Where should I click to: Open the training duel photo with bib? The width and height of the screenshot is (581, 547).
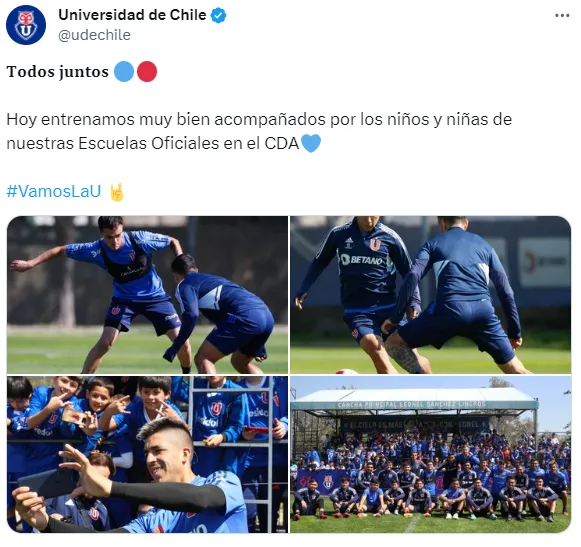[147, 295]
